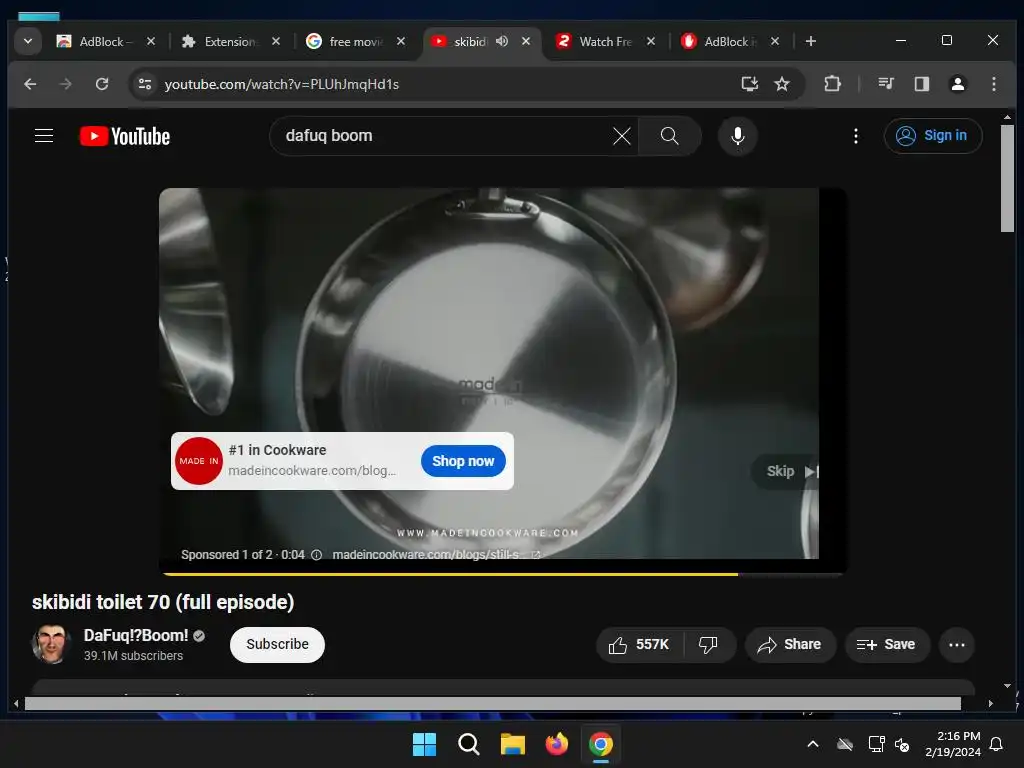Go back to previous page
The height and width of the screenshot is (768, 1024).
tap(30, 84)
